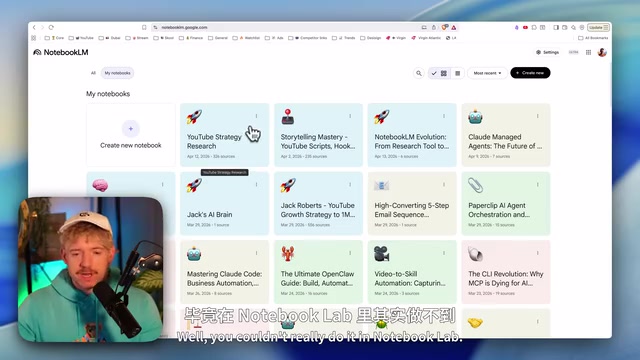Reload the page with browser refresh icon
The width and height of the screenshot is (640, 360).
point(51,27)
